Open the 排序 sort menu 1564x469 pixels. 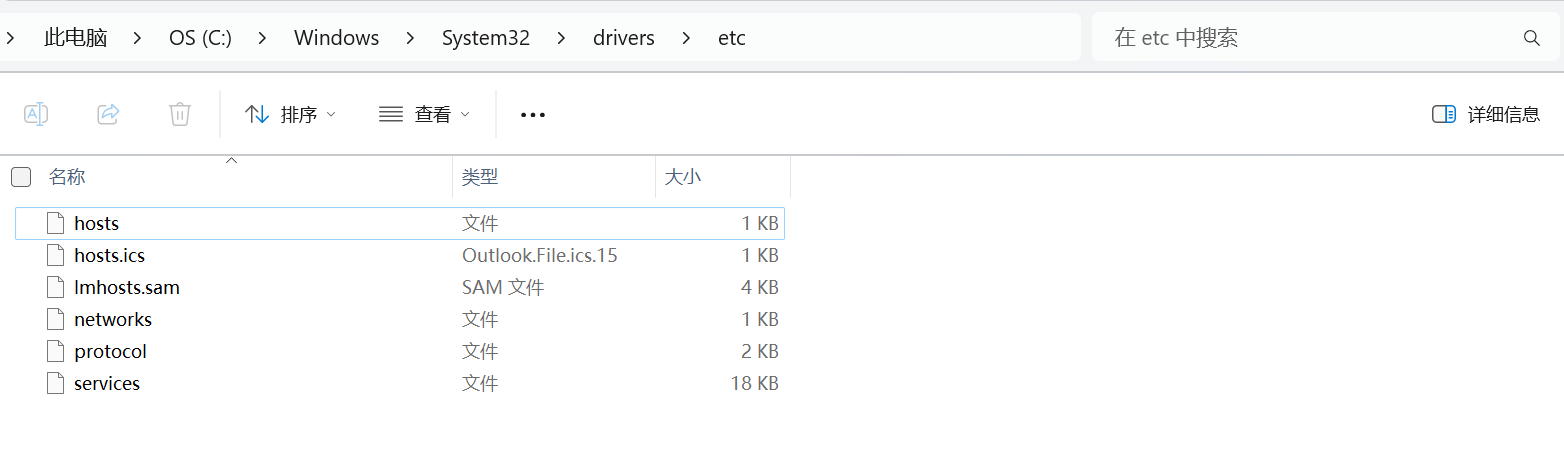click(290, 114)
